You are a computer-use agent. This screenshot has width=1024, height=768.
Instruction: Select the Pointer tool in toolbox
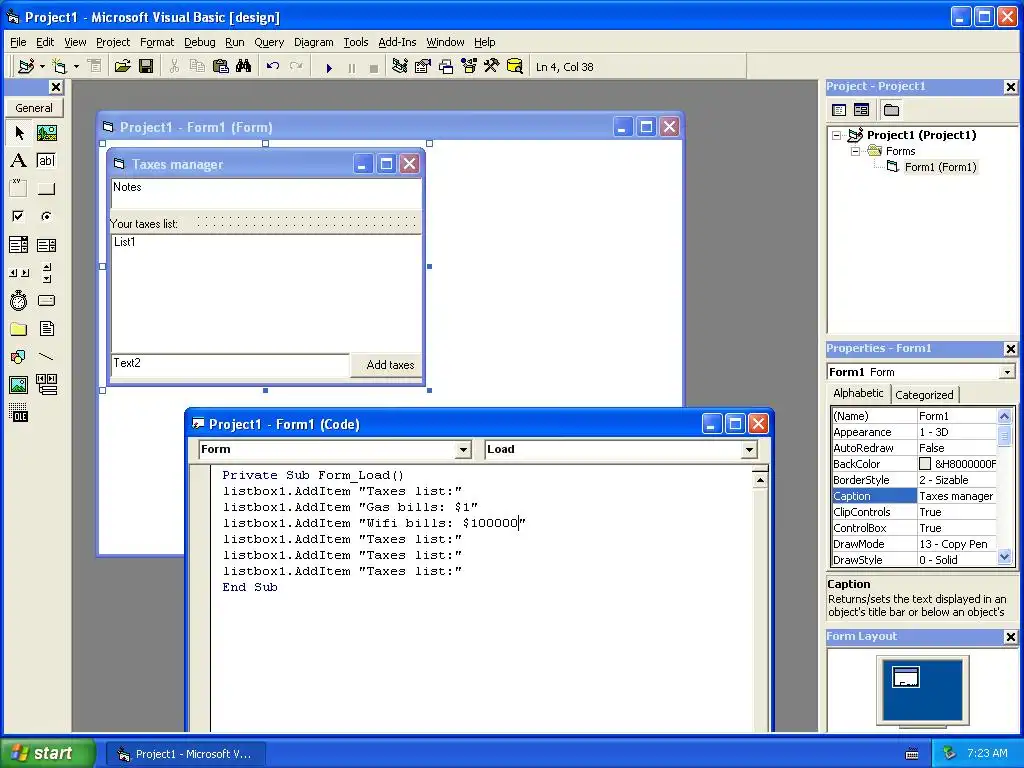pos(19,133)
